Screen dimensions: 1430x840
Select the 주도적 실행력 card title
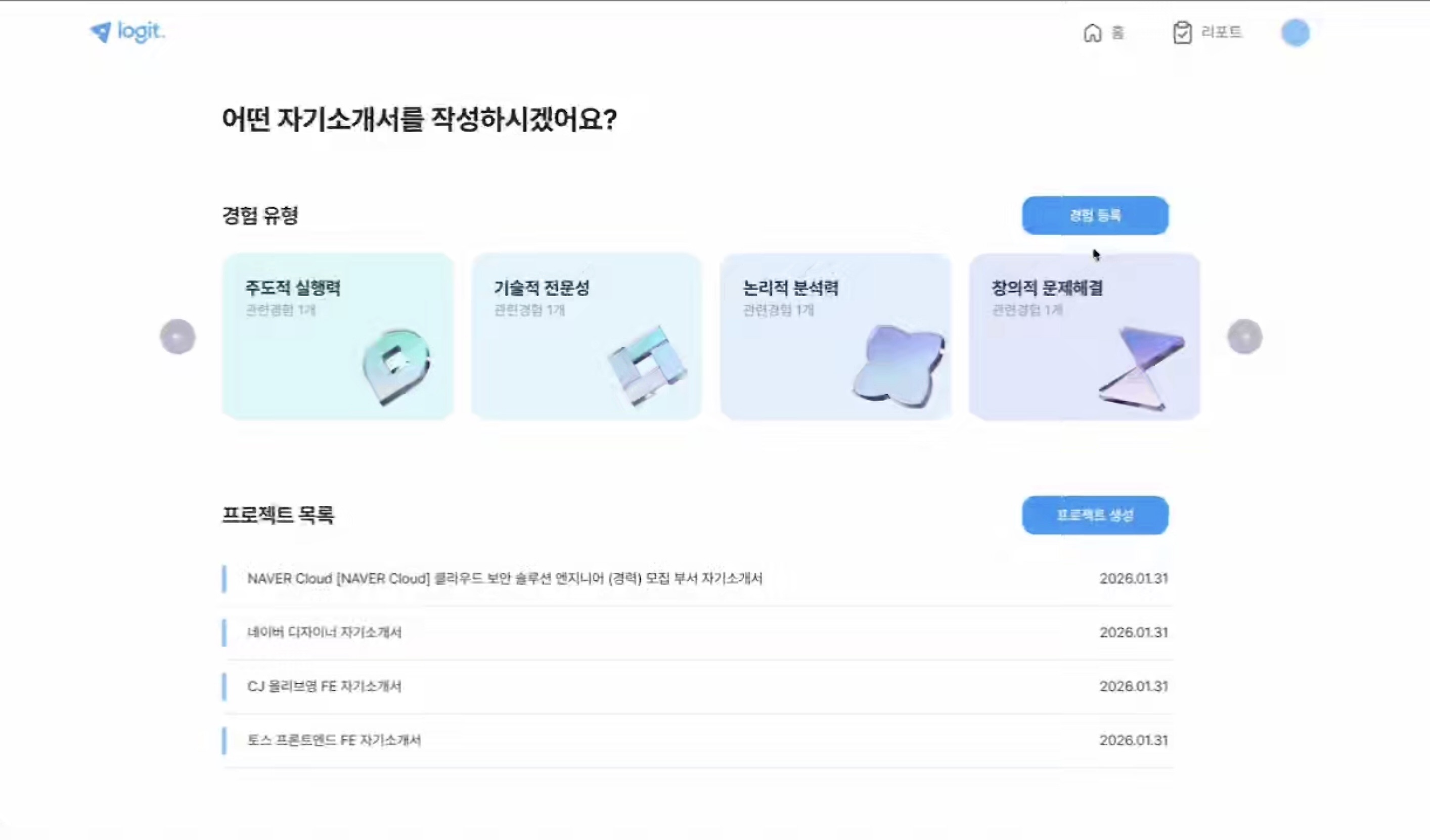(x=293, y=288)
